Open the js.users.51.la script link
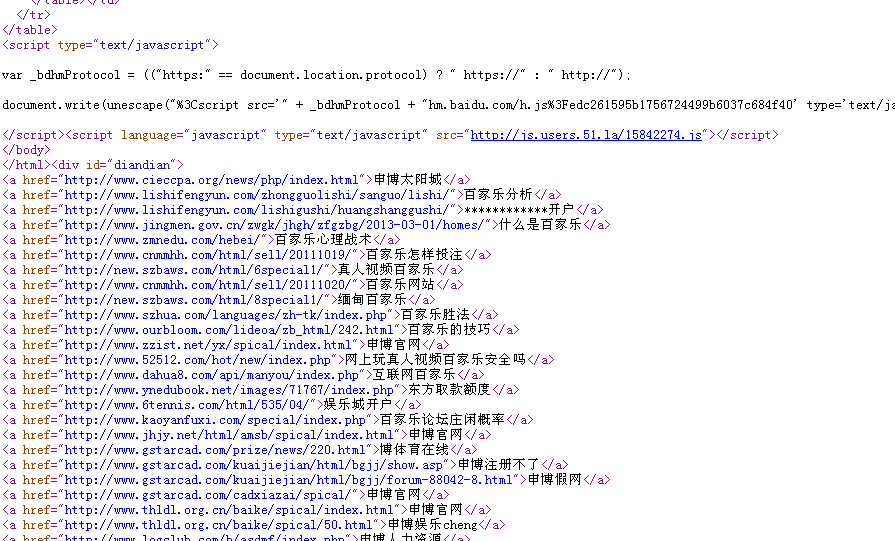Viewport: 895px width, 541px height. [x=586, y=135]
